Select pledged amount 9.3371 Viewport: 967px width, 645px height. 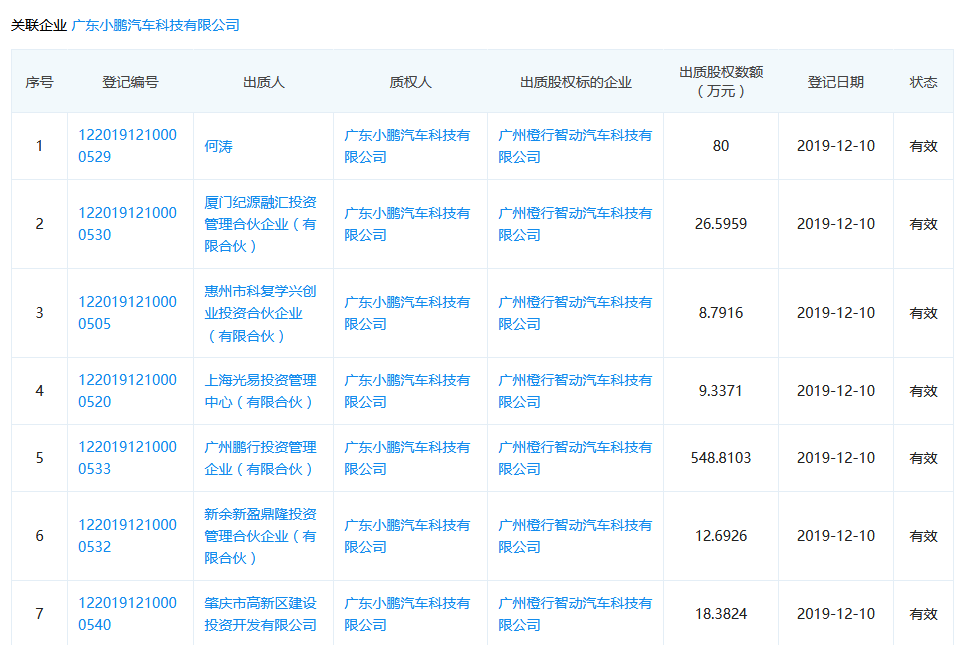[x=721, y=391]
